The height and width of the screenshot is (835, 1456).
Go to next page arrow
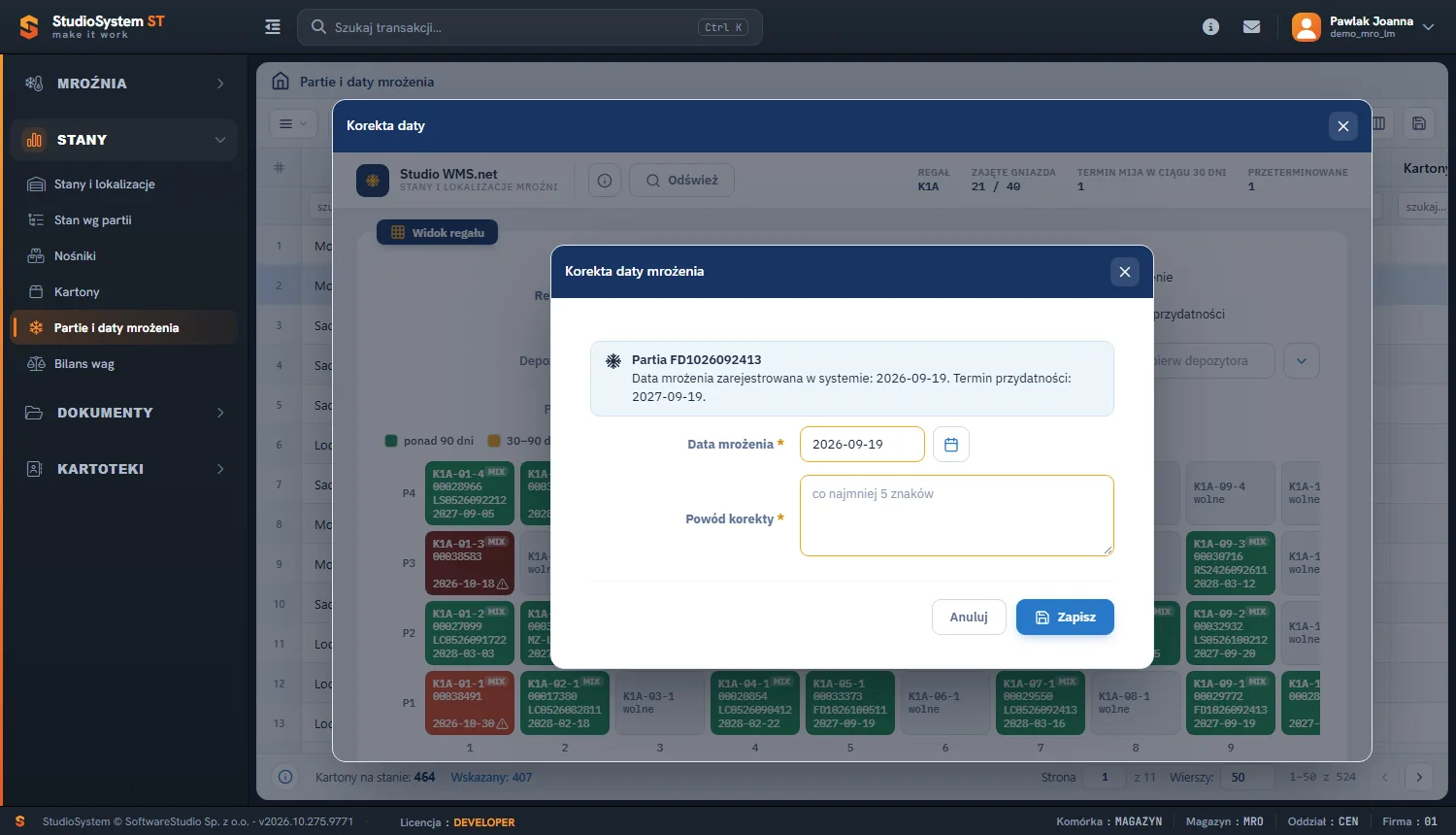(1419, 777)
